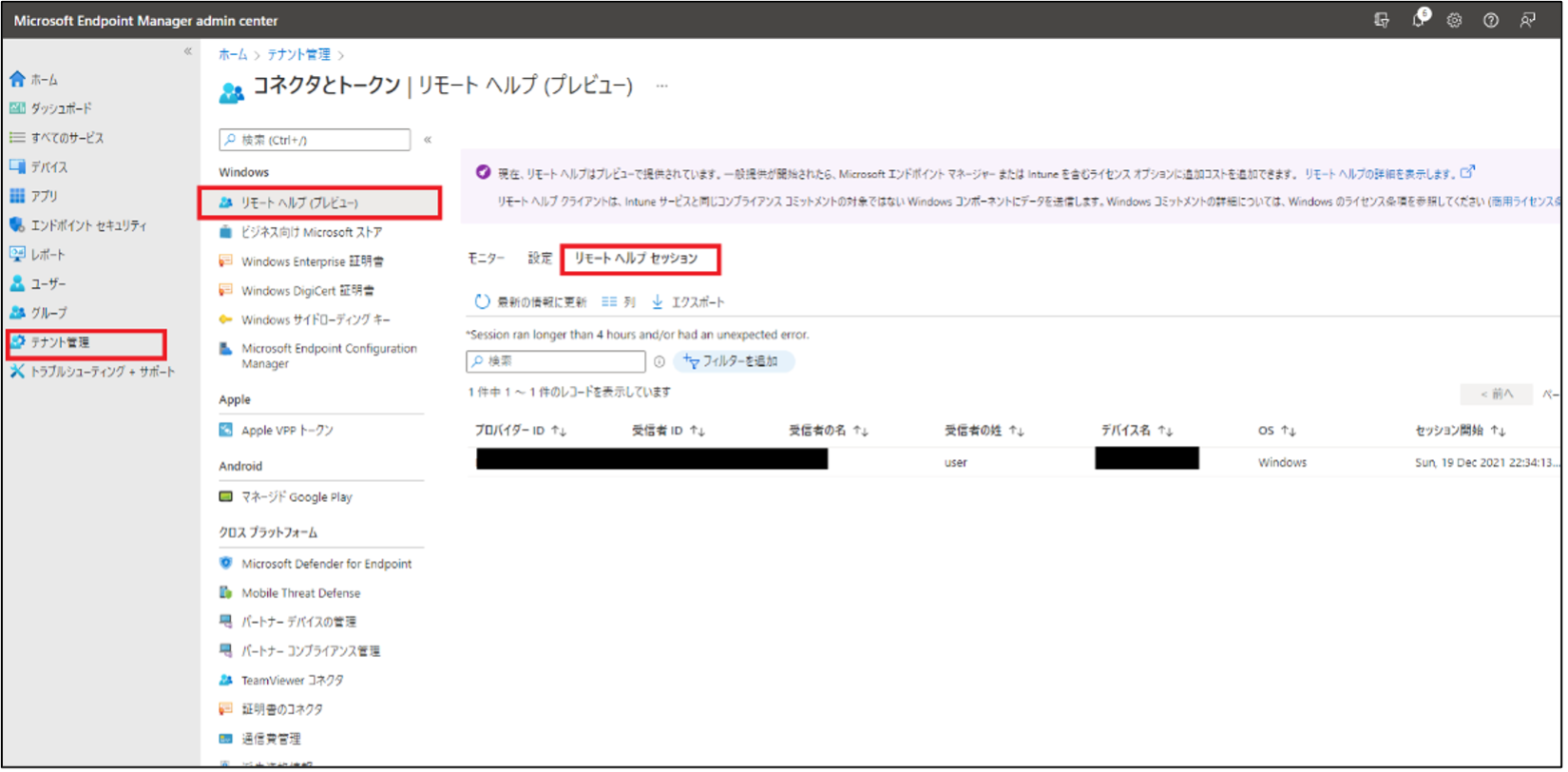Open feedback icon in header
The width and height of the screenshot is (1568, 772).
(x=1527, y=20)
